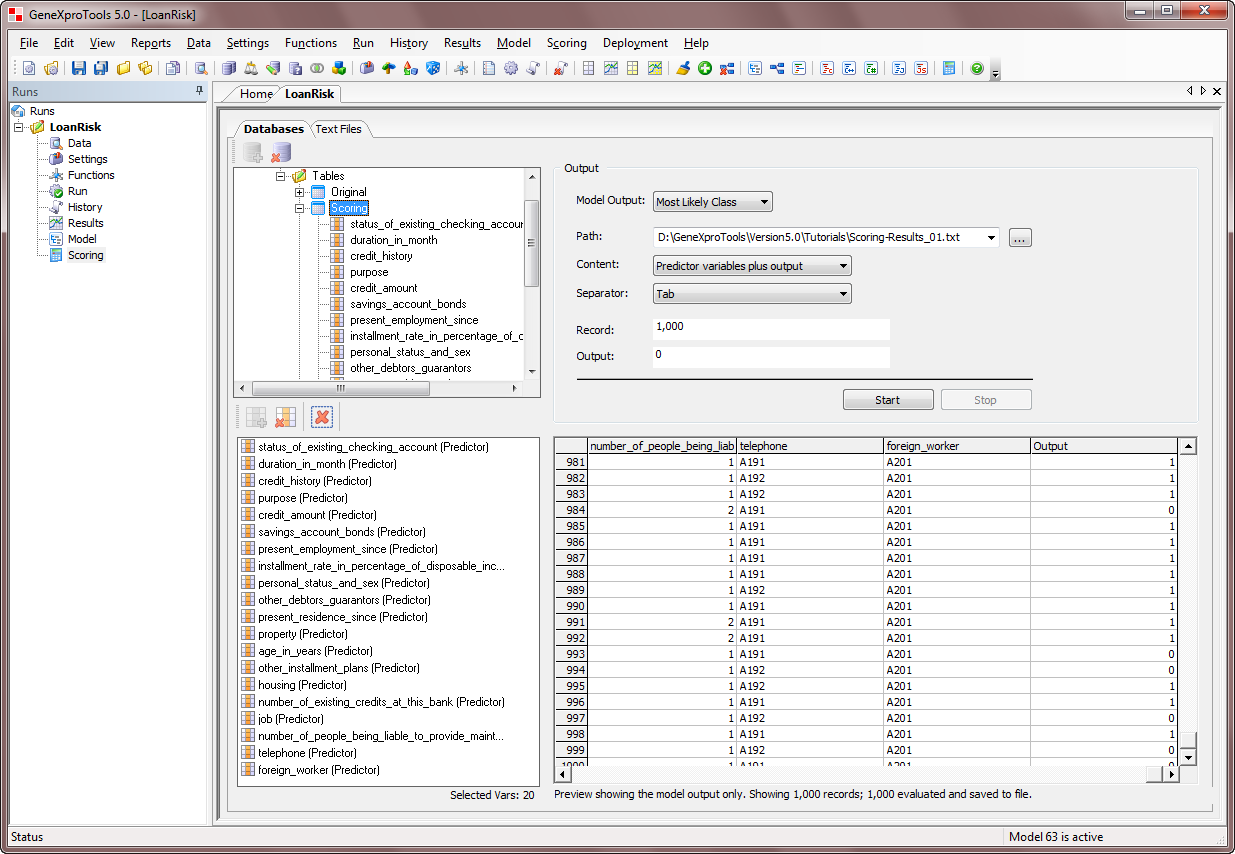Click the calculator icon in toolbar
This screenshot has width=1235, height=854.
[949, 69]
